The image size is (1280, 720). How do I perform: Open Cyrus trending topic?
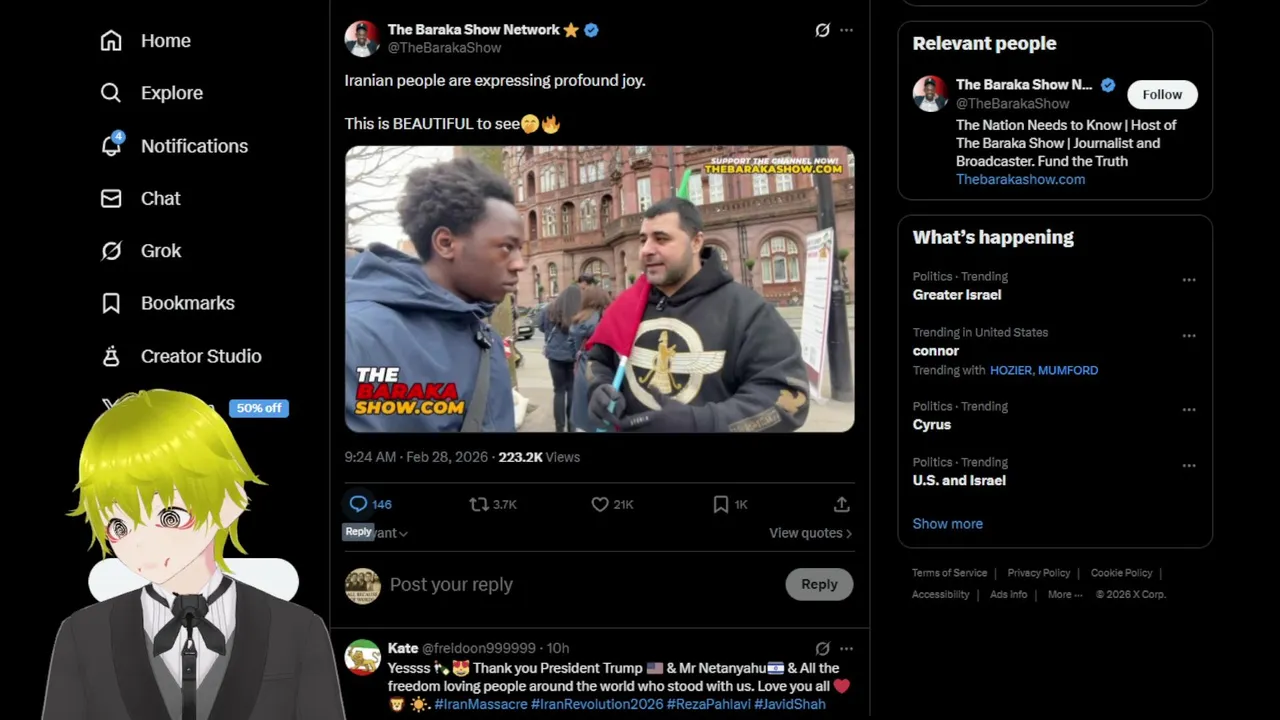932,425
